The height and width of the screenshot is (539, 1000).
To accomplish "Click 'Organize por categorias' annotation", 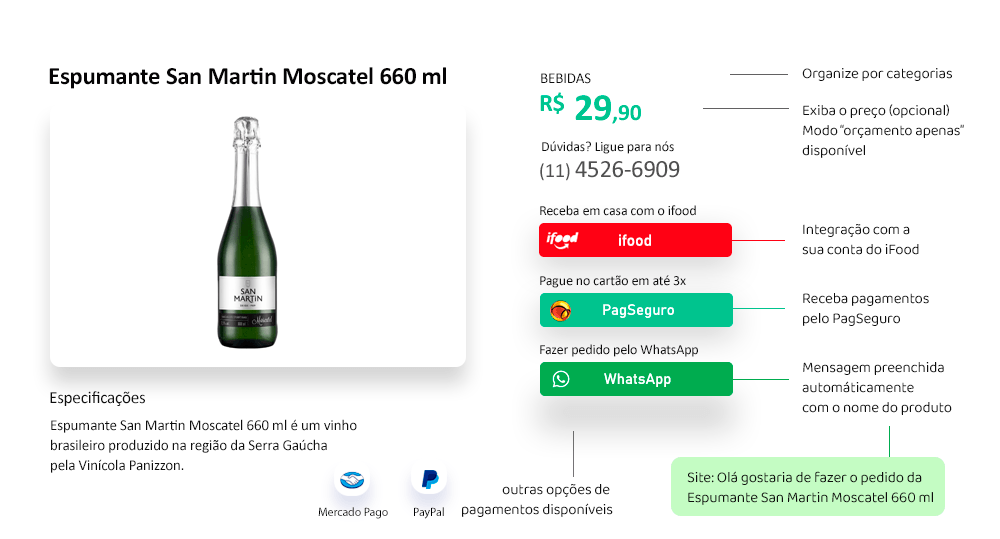I will click(877, 74).
